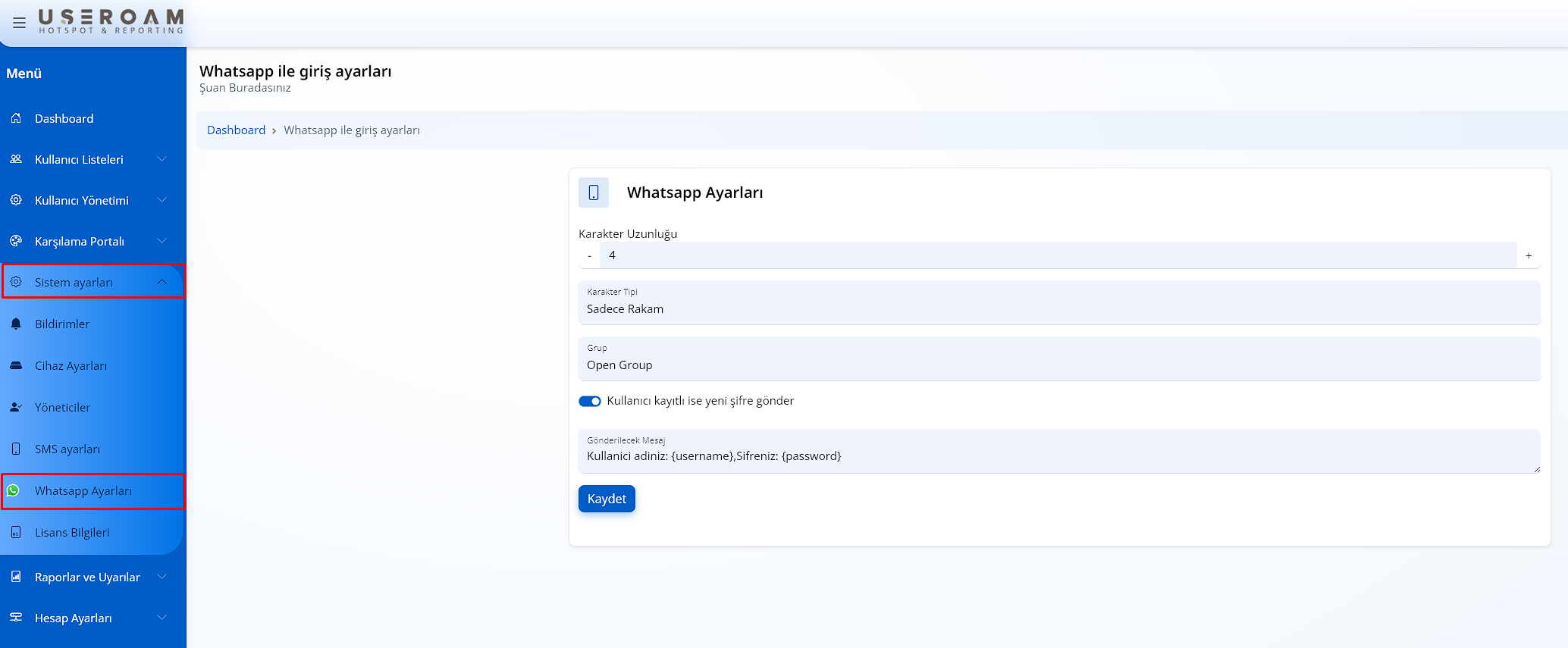The image size is (1568, 648).
Task: Open the Grup dropdown showing Open Group
Action: point(1058,359)
